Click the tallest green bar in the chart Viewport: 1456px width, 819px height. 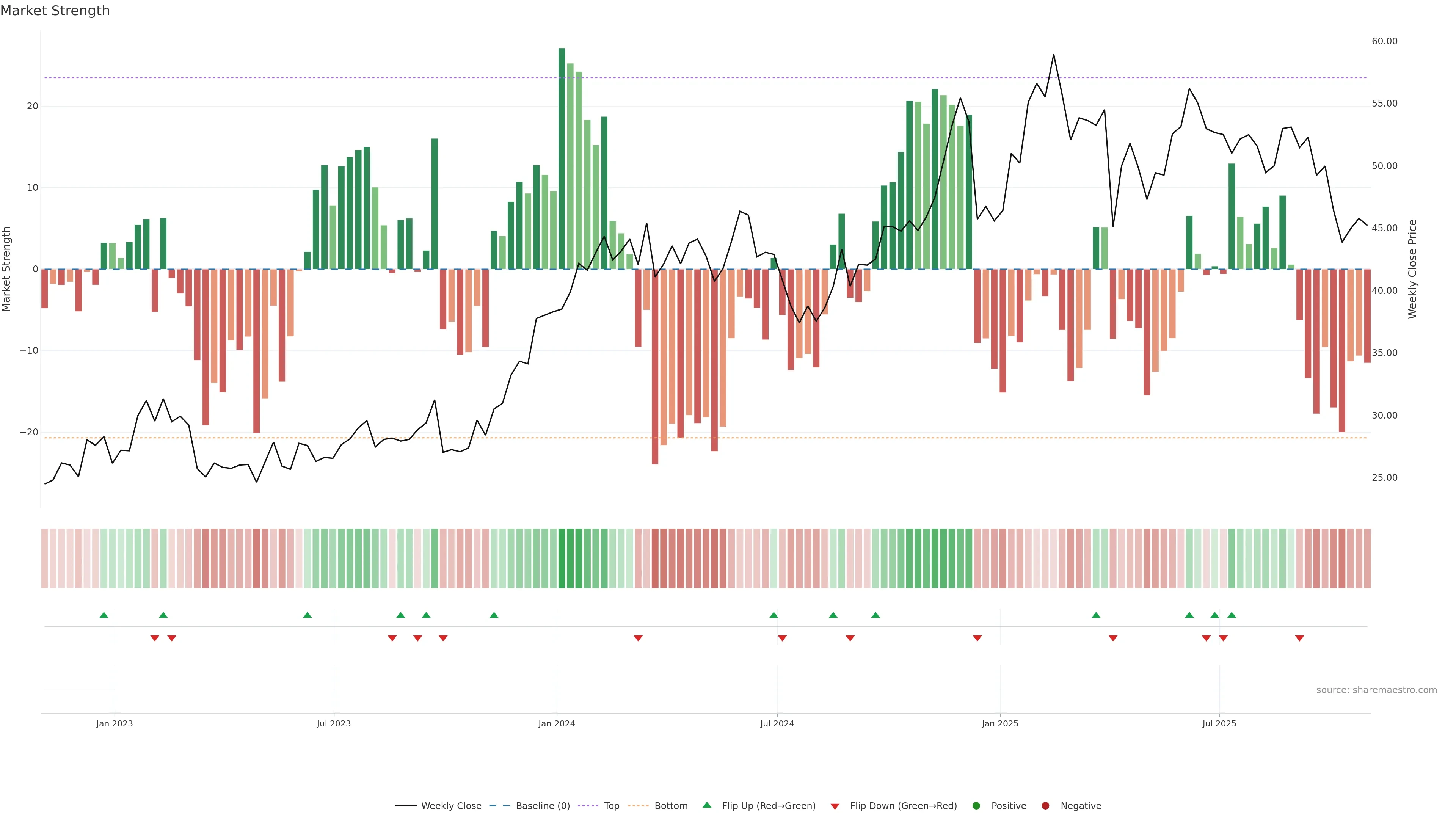pyautogui.click(x=561, y=158)
